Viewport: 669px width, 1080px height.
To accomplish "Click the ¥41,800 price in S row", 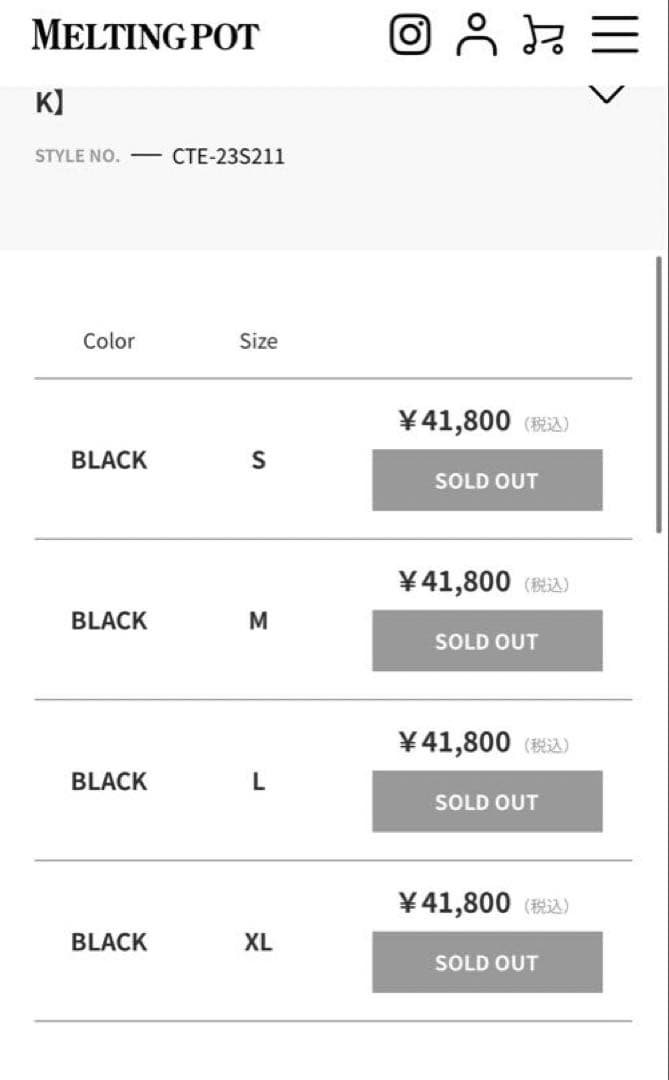I will [455, 421].
